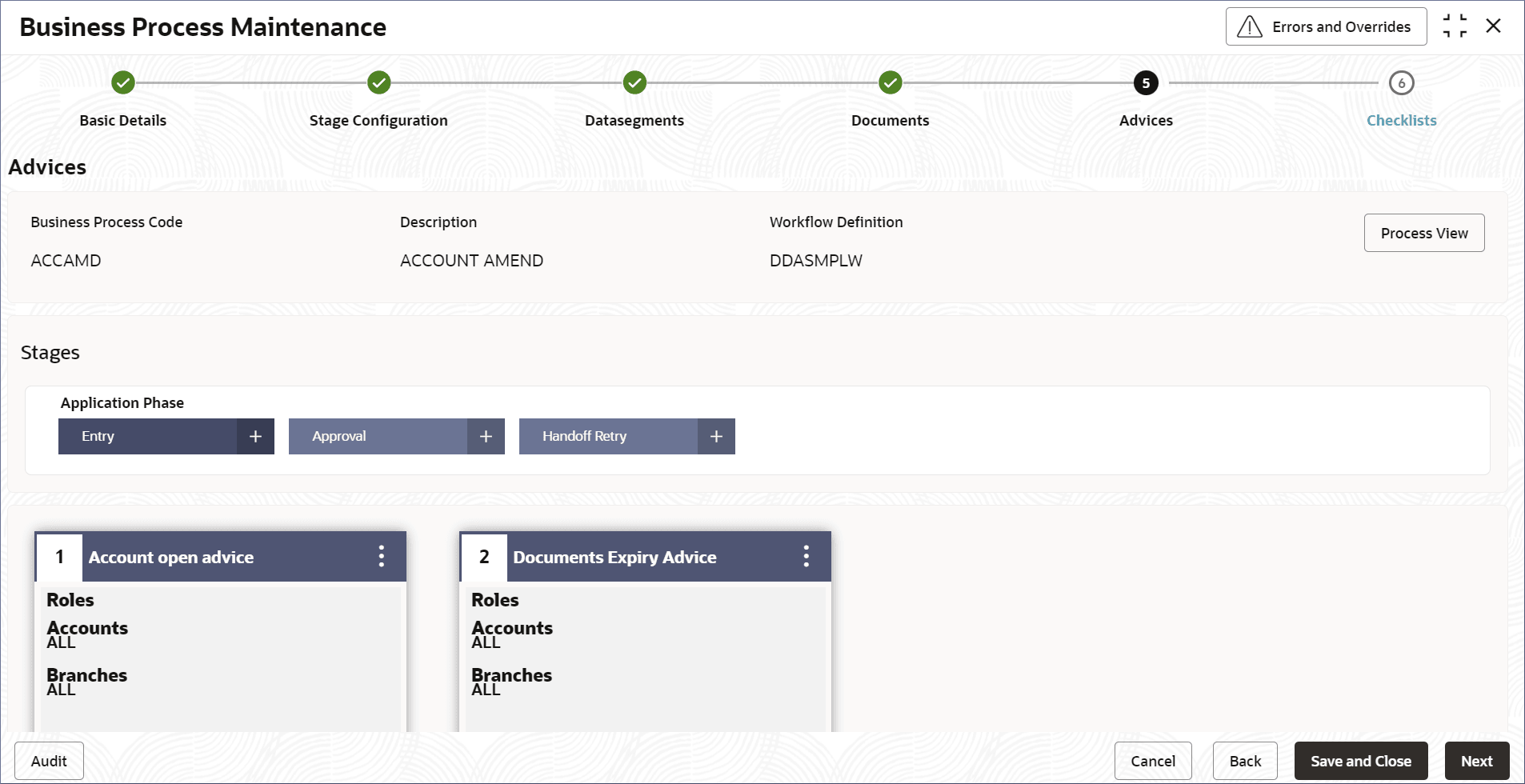Open Account open advice three-dot menu

click(x=382, y=557)
